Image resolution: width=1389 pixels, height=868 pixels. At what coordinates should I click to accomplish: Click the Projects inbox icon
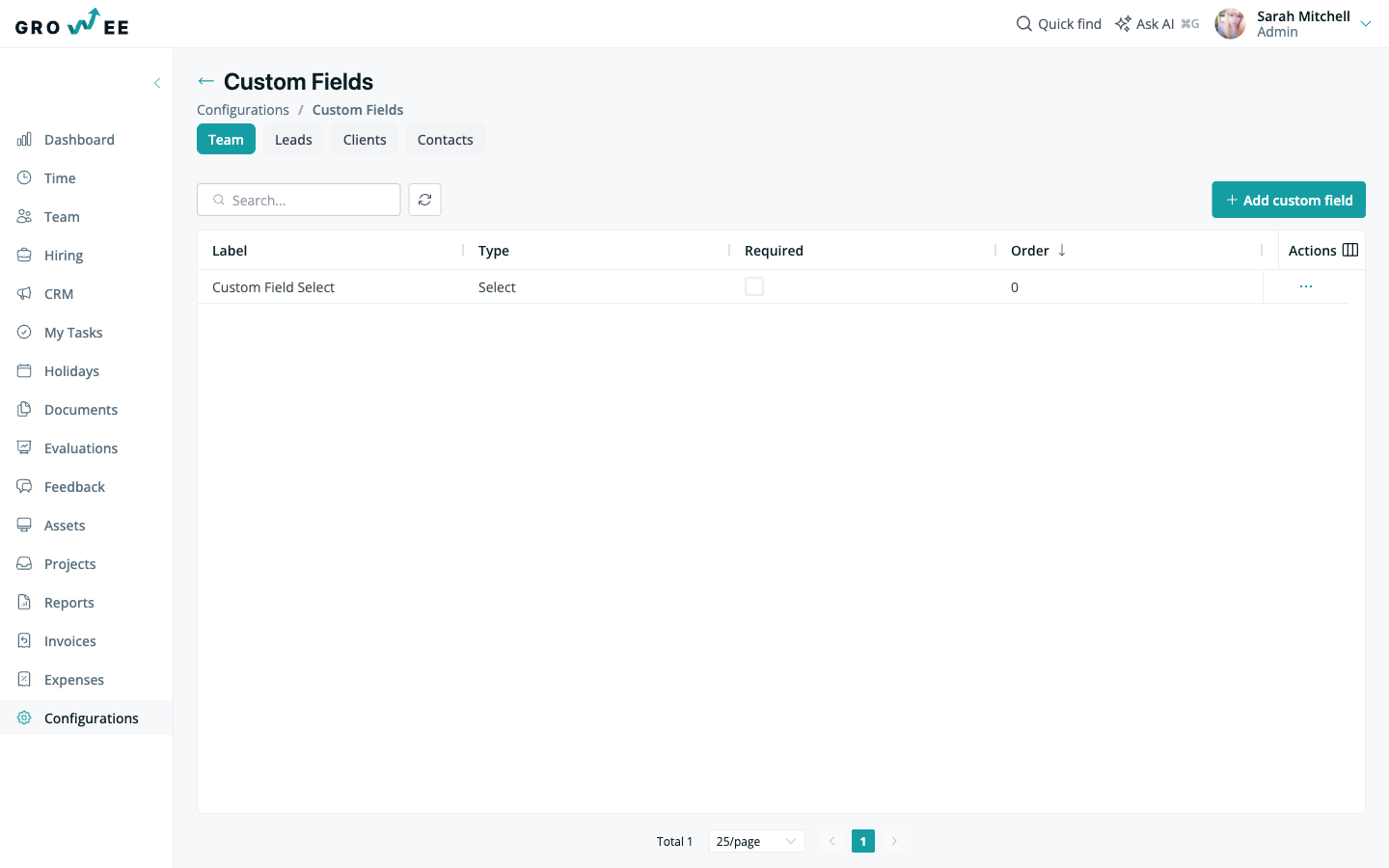click(24, 563)
